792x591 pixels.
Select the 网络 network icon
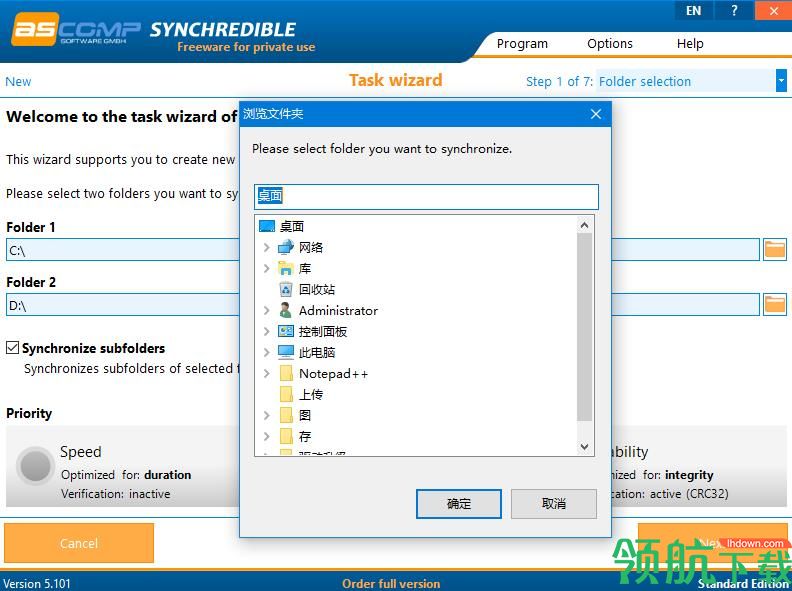tap(285, 247)
